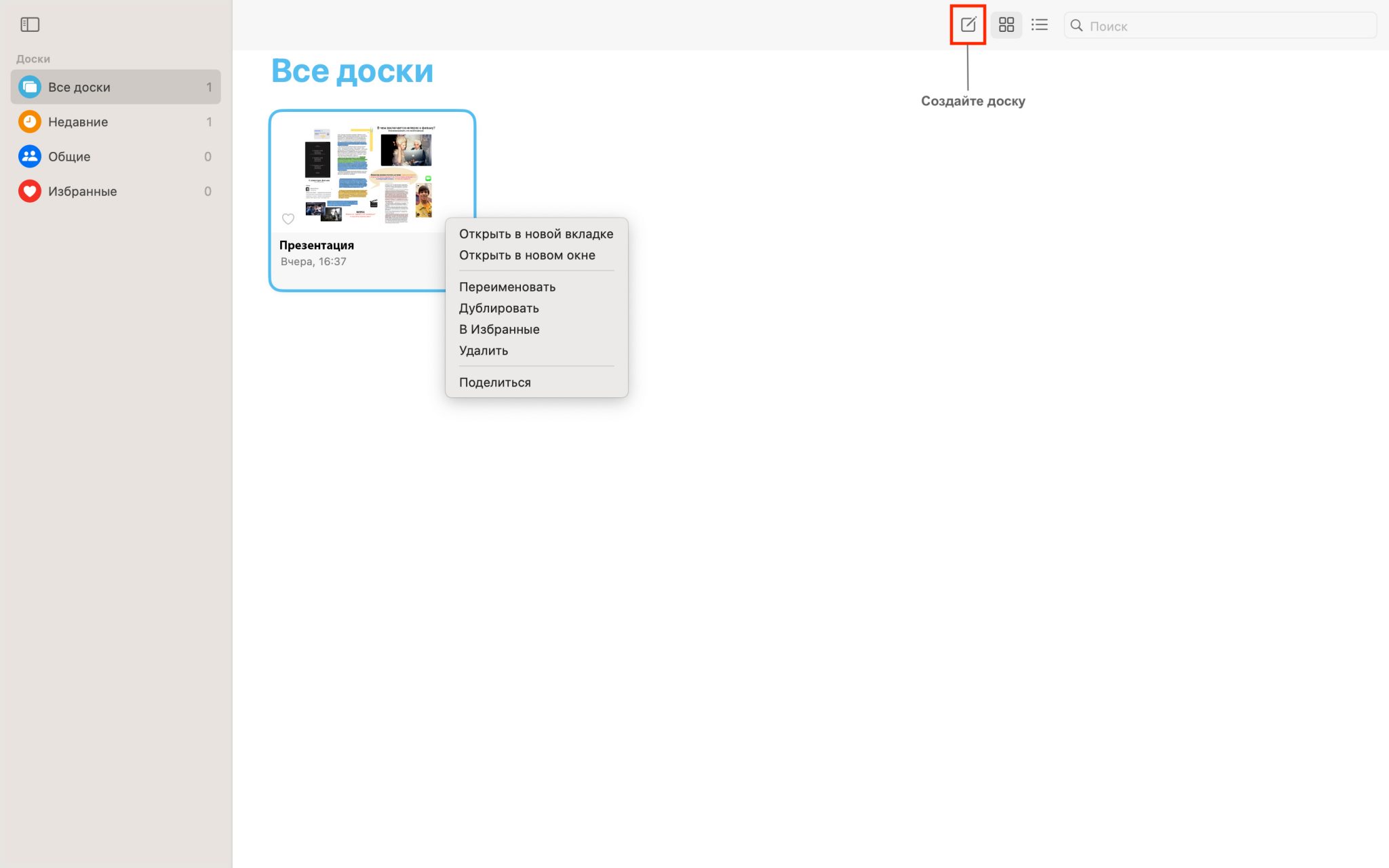
Task: Select Дублировать in the context menu
Action: 499,308
